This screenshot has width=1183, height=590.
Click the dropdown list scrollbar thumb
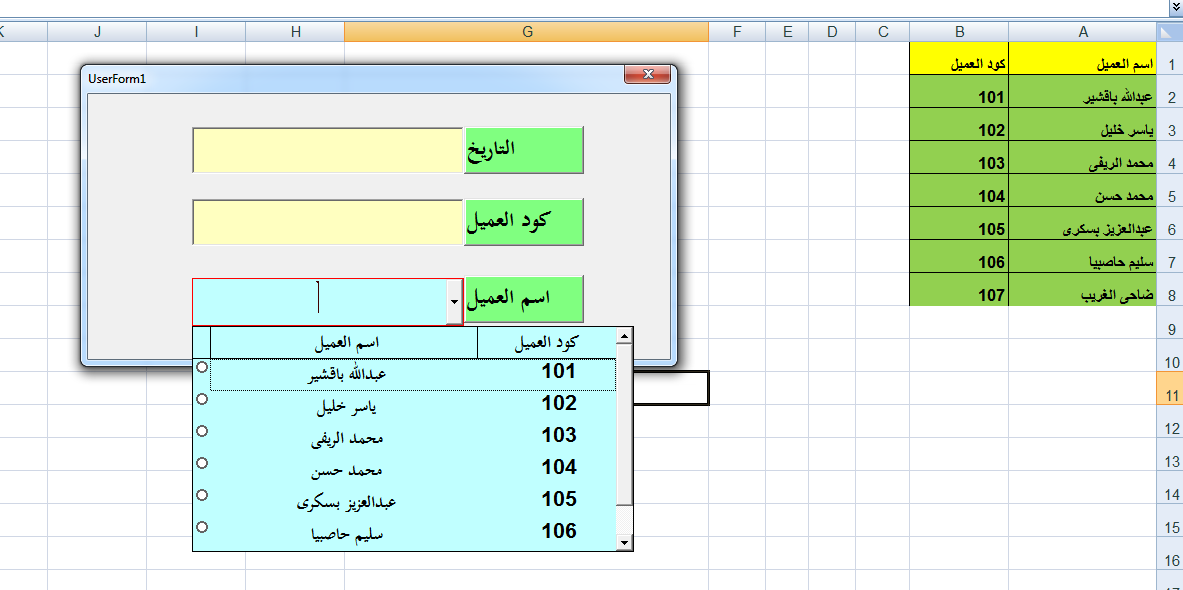[624, 425]
